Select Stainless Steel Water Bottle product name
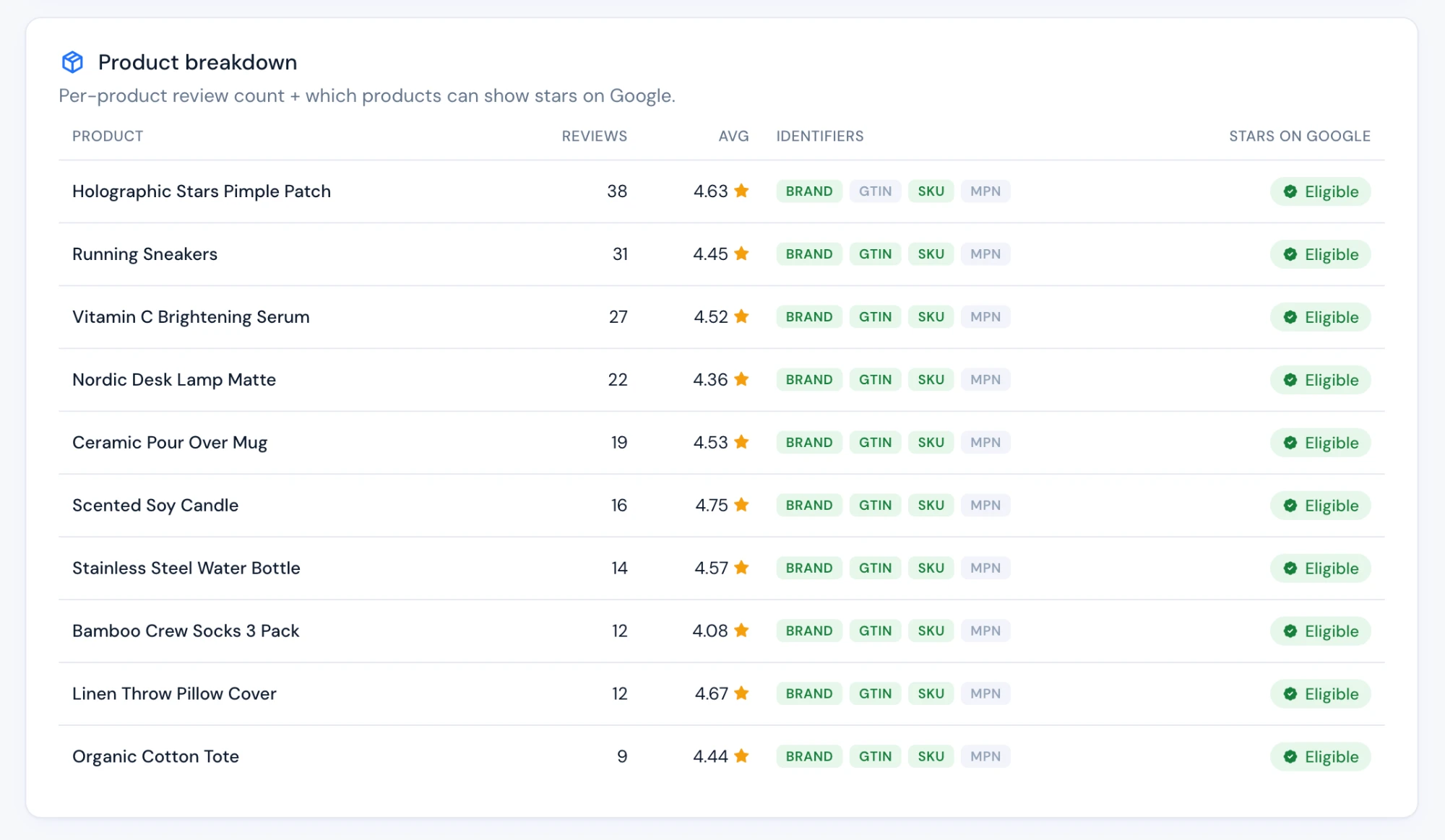 point(186,568)
